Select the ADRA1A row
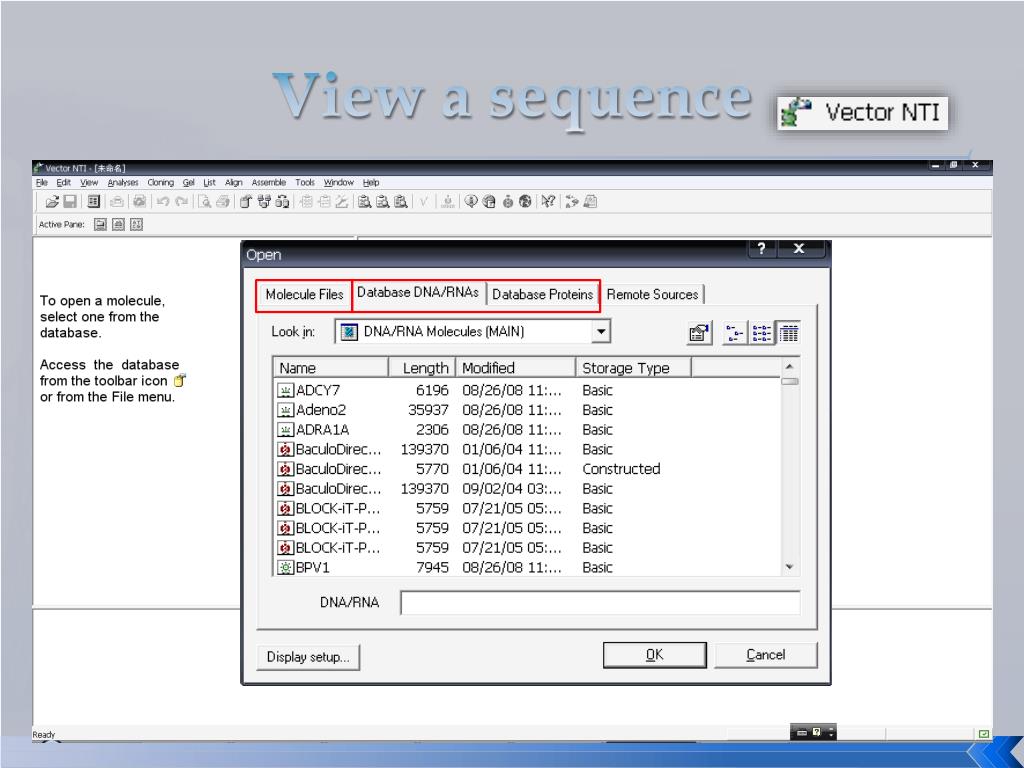This screenshot has height=768, width=1024. 527,430
